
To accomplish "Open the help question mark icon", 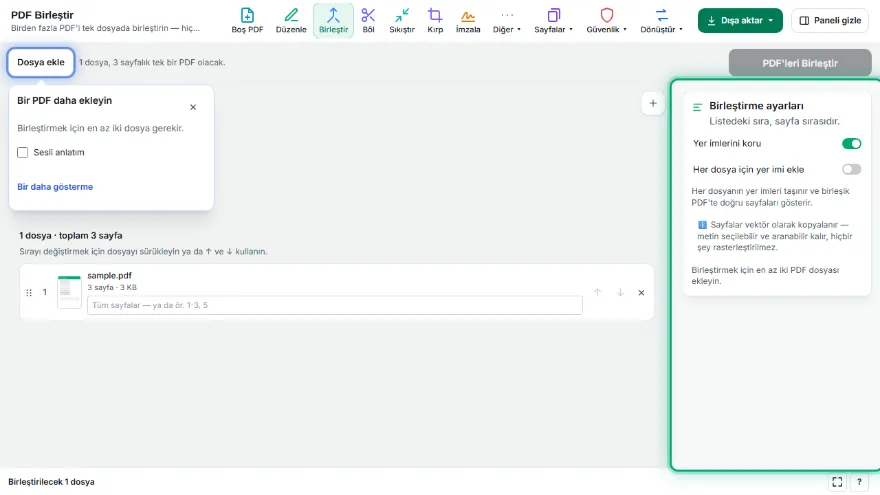I will click(x=859, y=482).
